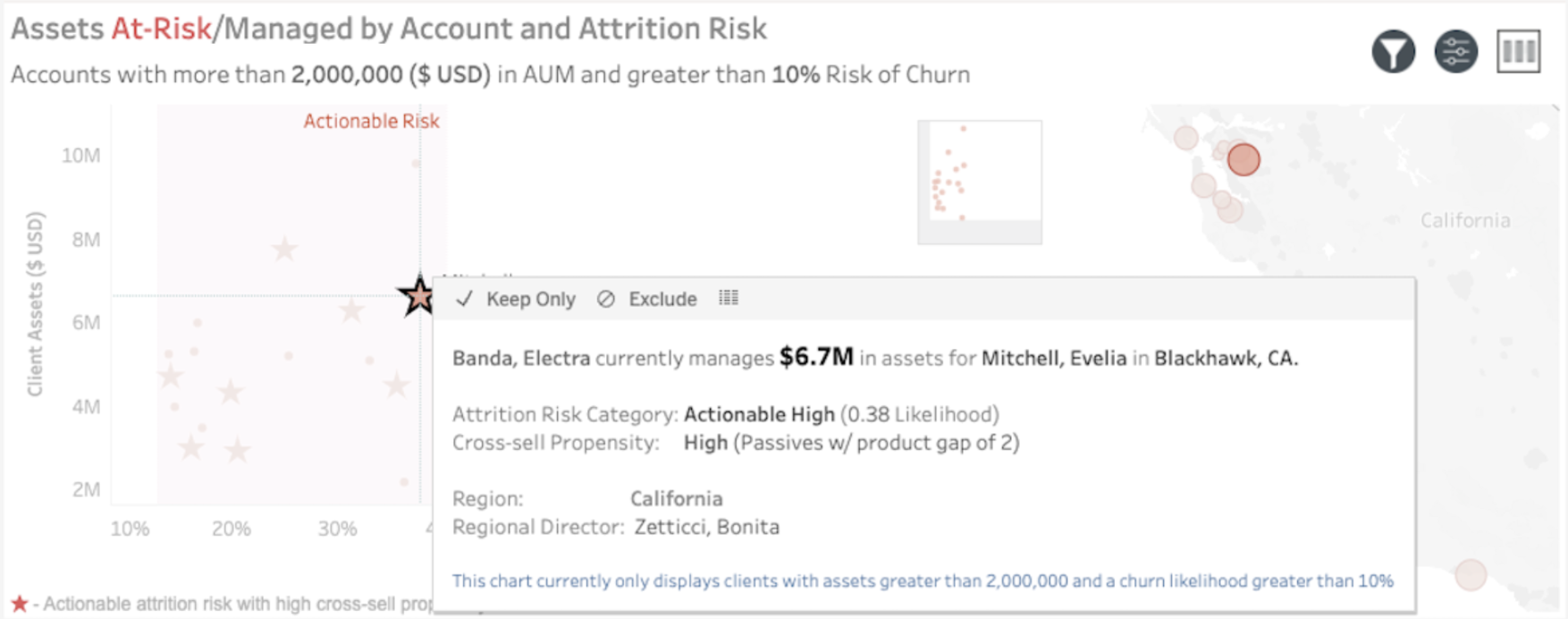Select the highlighted Mitchell star marker

[x=417, y=296]
